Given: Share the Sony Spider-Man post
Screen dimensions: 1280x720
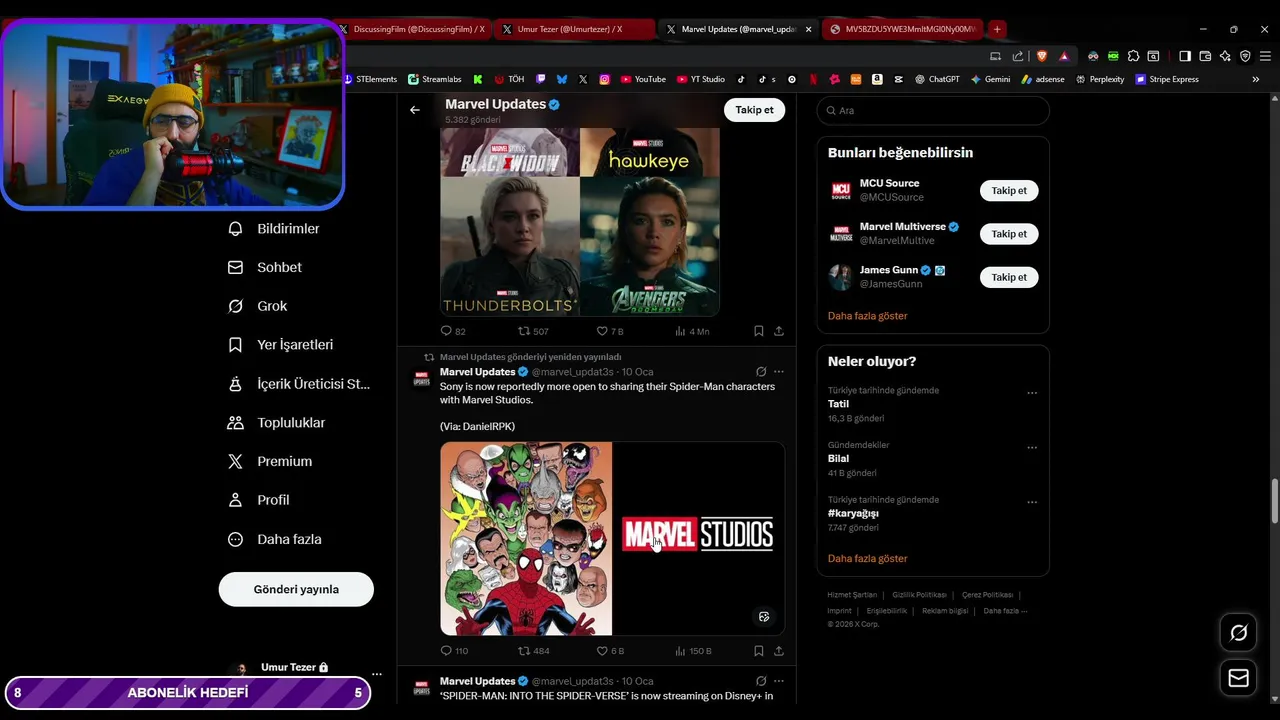Looking at the screenshot, I should (779, 651).
